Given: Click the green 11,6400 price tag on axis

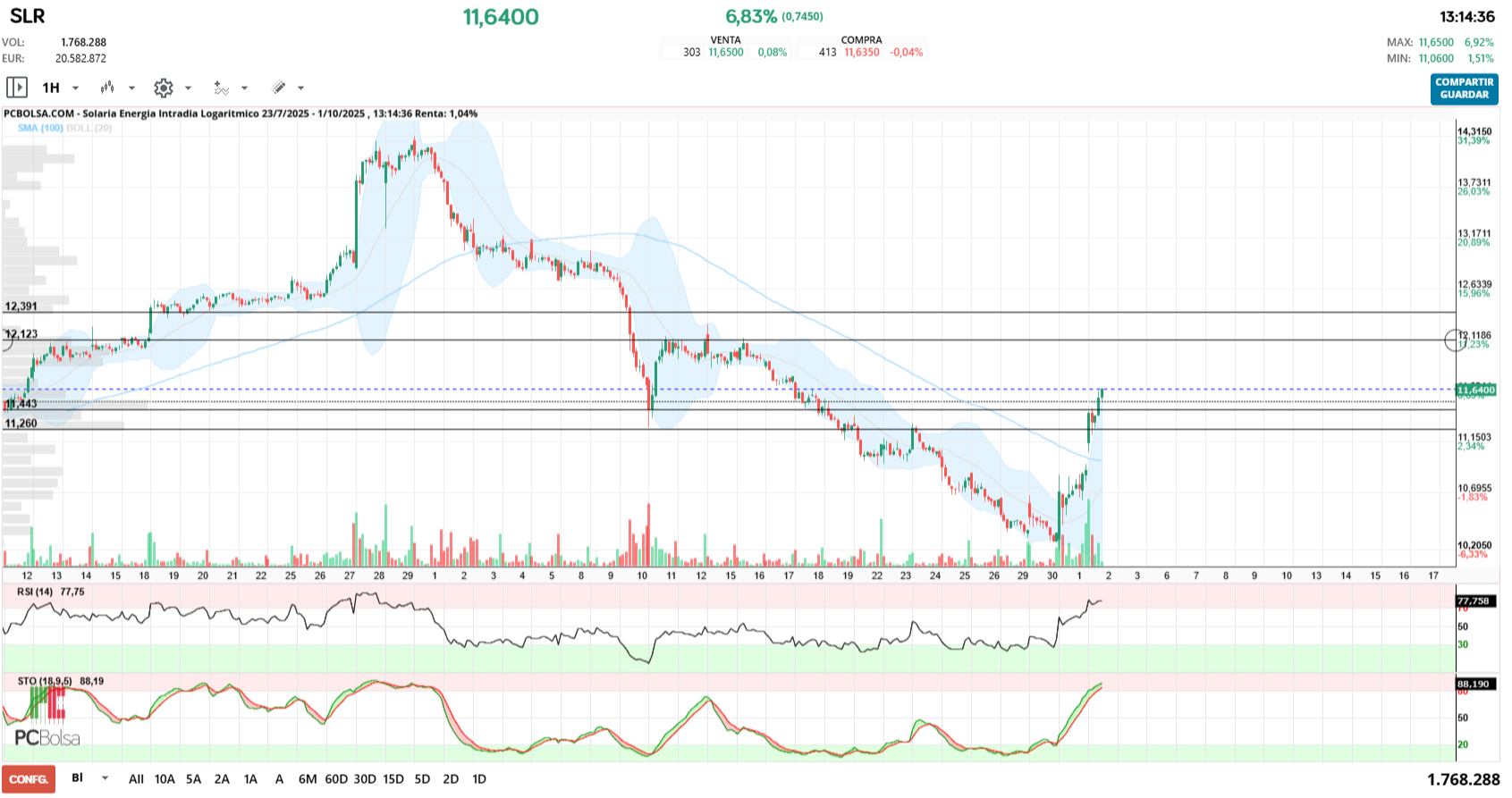Looking at the screenshot, I should [1475, 390].
